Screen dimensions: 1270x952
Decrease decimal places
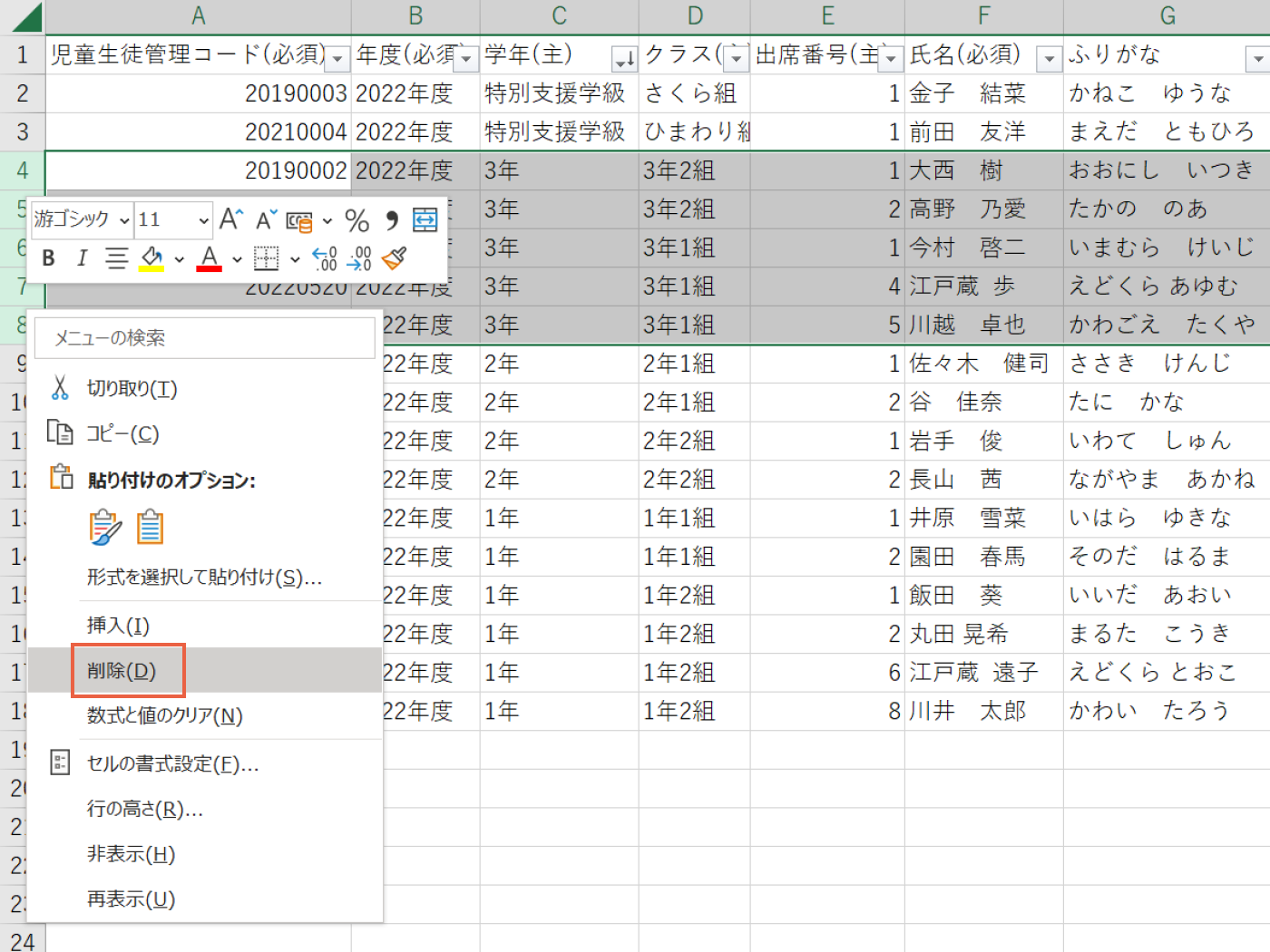359,258
